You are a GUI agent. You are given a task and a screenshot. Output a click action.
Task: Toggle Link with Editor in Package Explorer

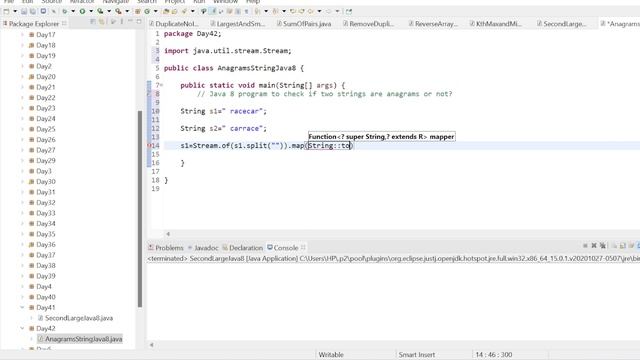pos(101,21)
